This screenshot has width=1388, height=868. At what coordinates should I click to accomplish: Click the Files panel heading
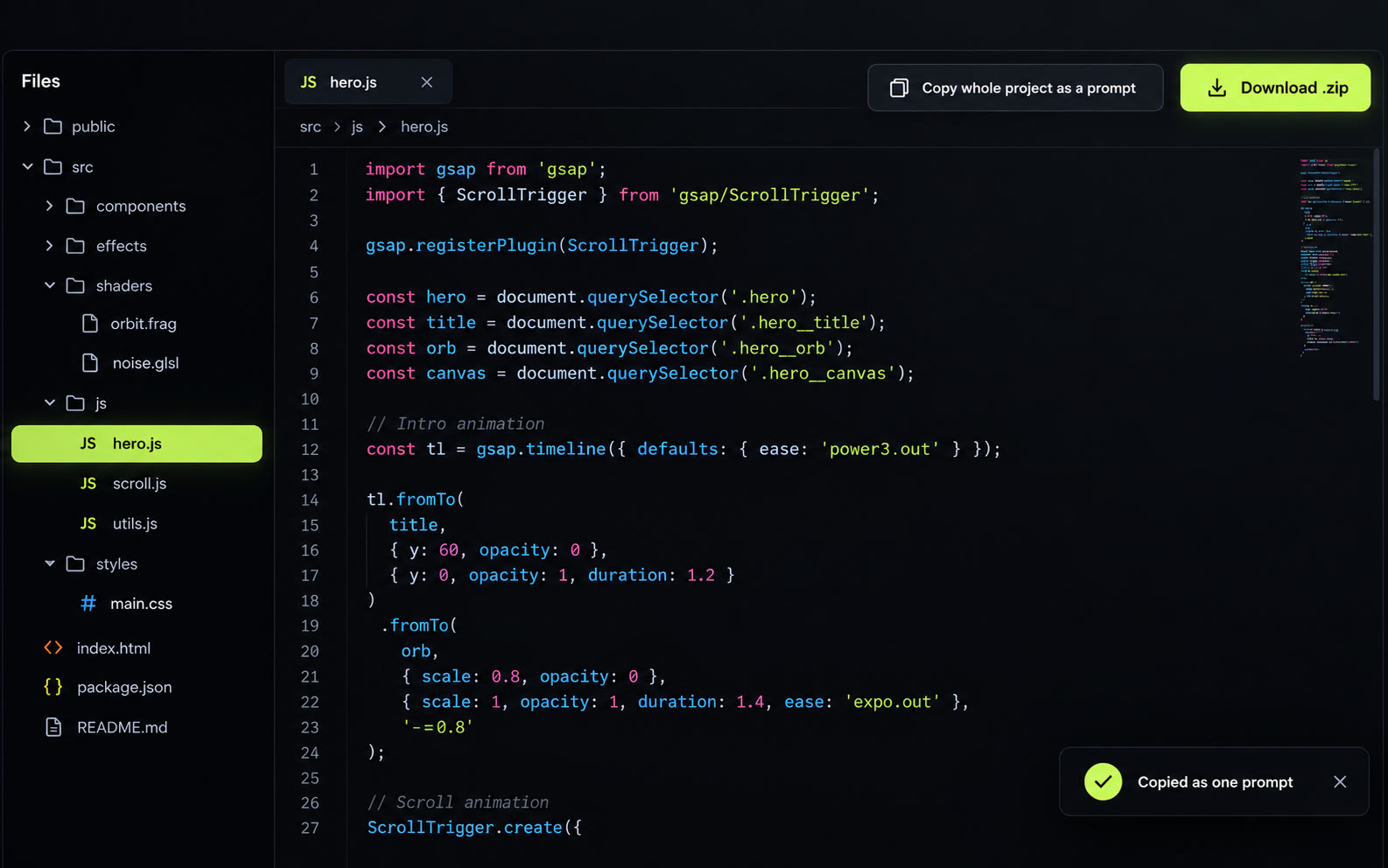coord(41,81)
